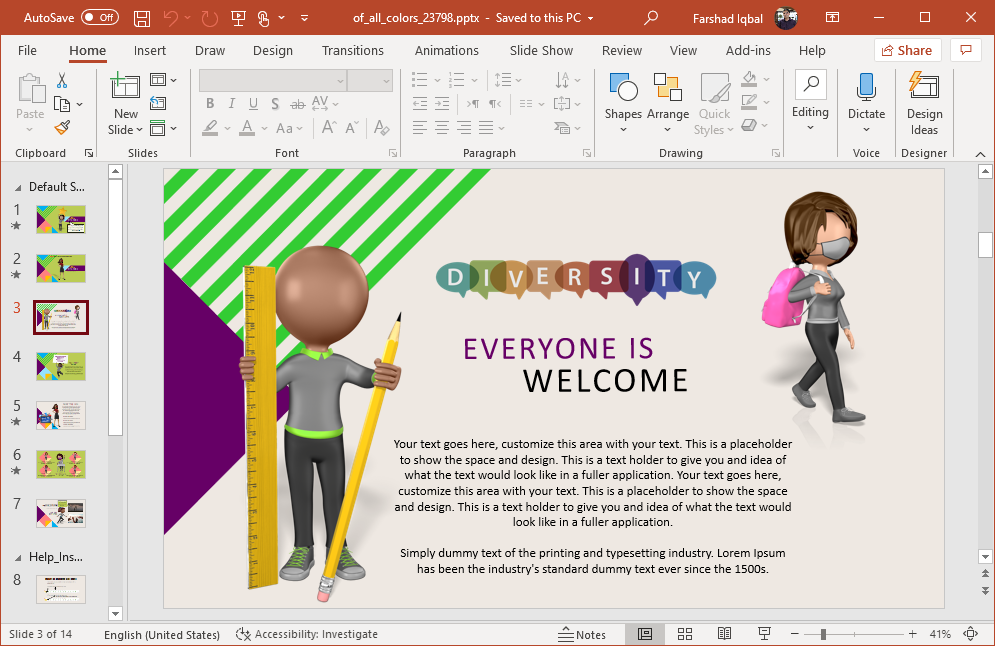The width and height of the screenshot is (995, 646).
Task: Open the Transitions tab
Action: (x=353, y=50)
